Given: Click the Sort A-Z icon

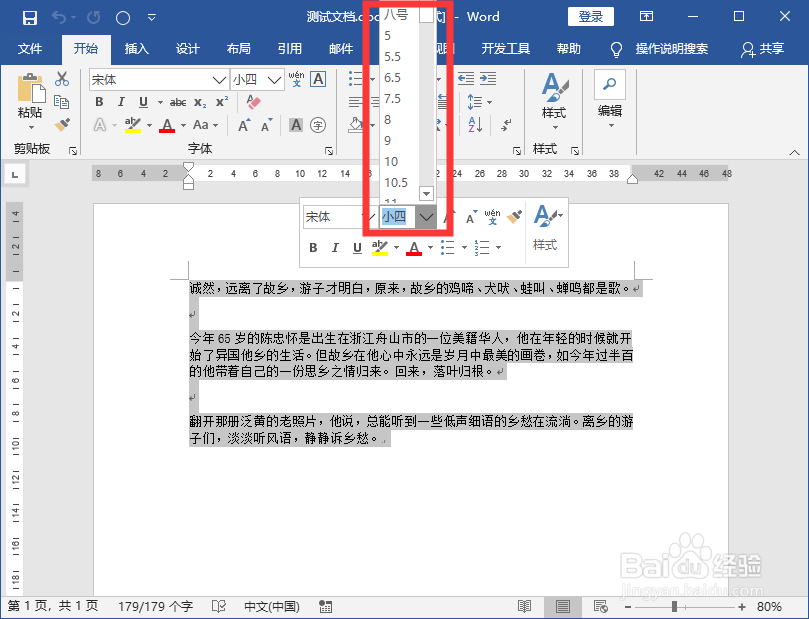Looking at the screenshot, I should click(473, 124).
